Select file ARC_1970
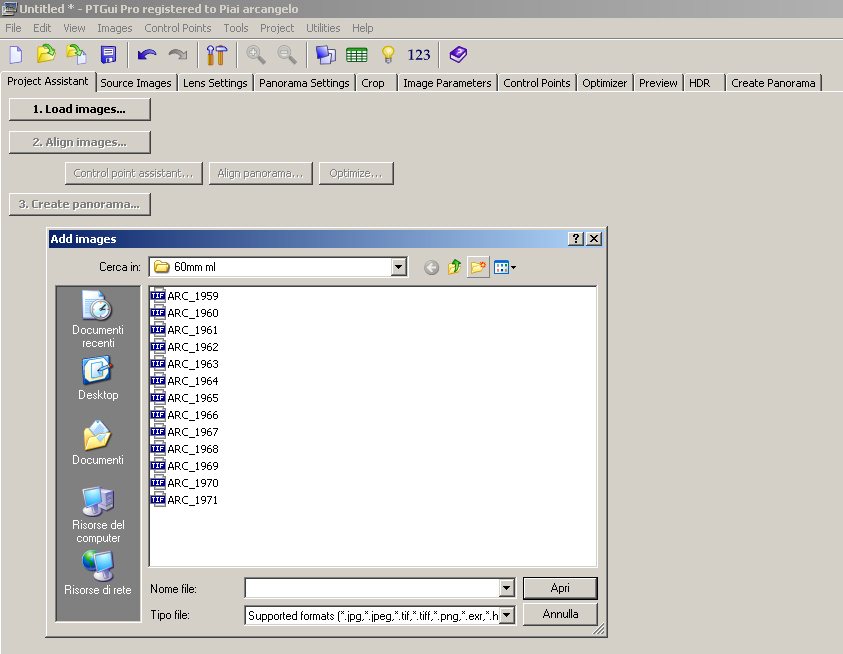Screen dimensions: 843x654 coord(185,483)
